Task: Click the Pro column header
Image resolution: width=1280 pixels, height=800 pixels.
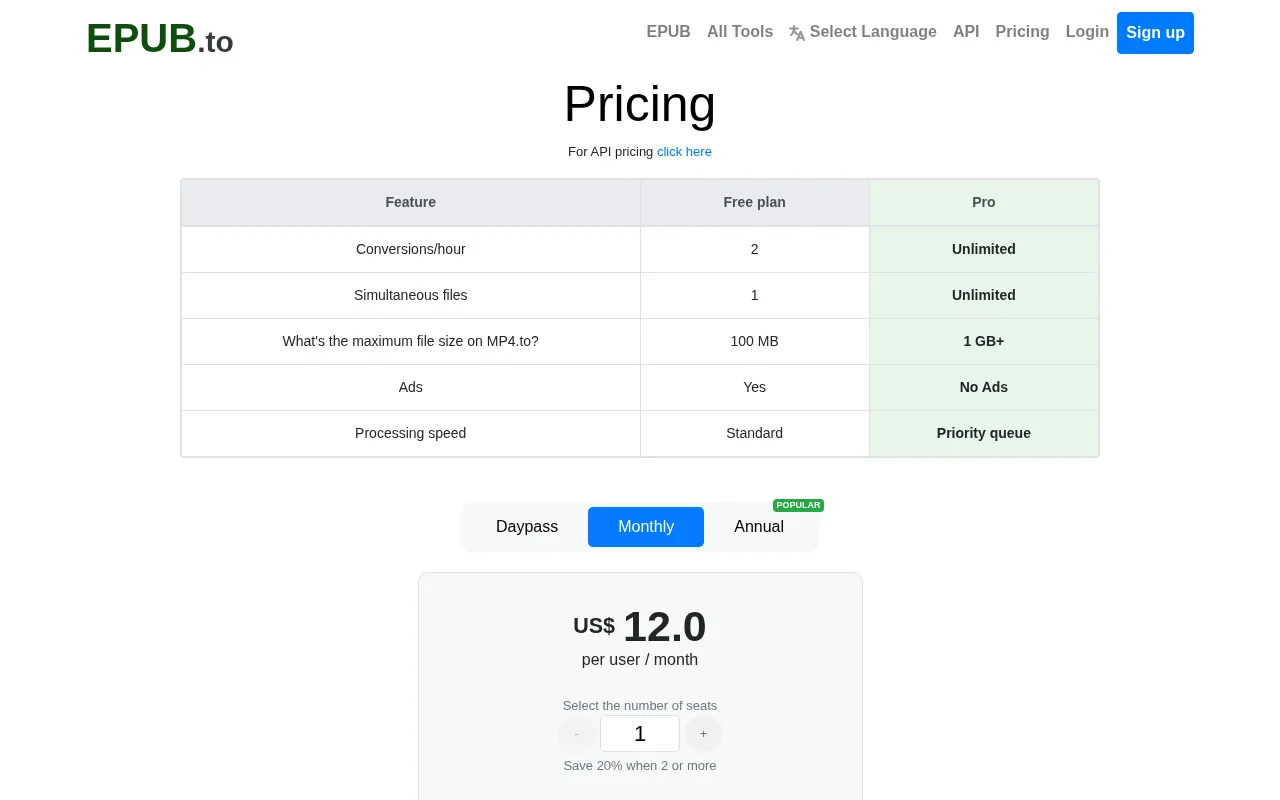Action: coord(984,202)
